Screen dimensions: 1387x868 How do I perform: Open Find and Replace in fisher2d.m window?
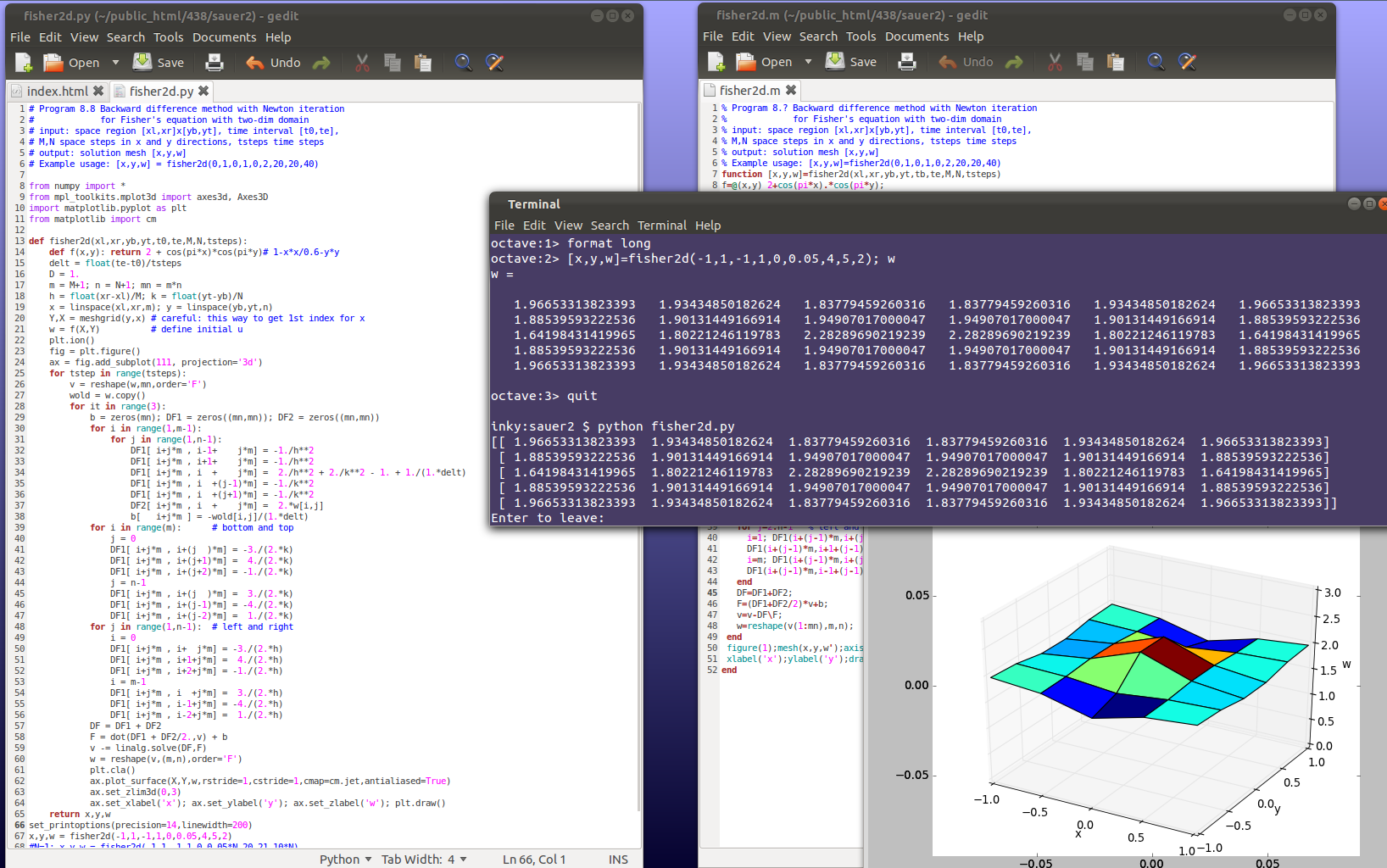pos(1187,62)
